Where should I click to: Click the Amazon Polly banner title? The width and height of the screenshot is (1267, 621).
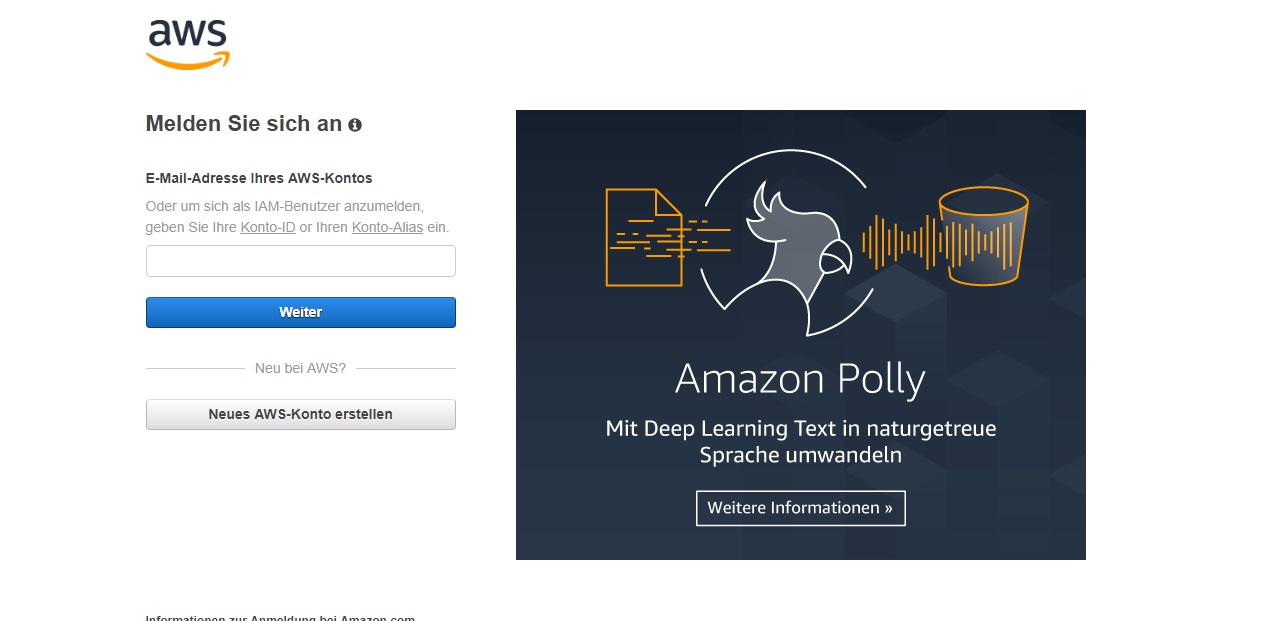tap(800, 380)
